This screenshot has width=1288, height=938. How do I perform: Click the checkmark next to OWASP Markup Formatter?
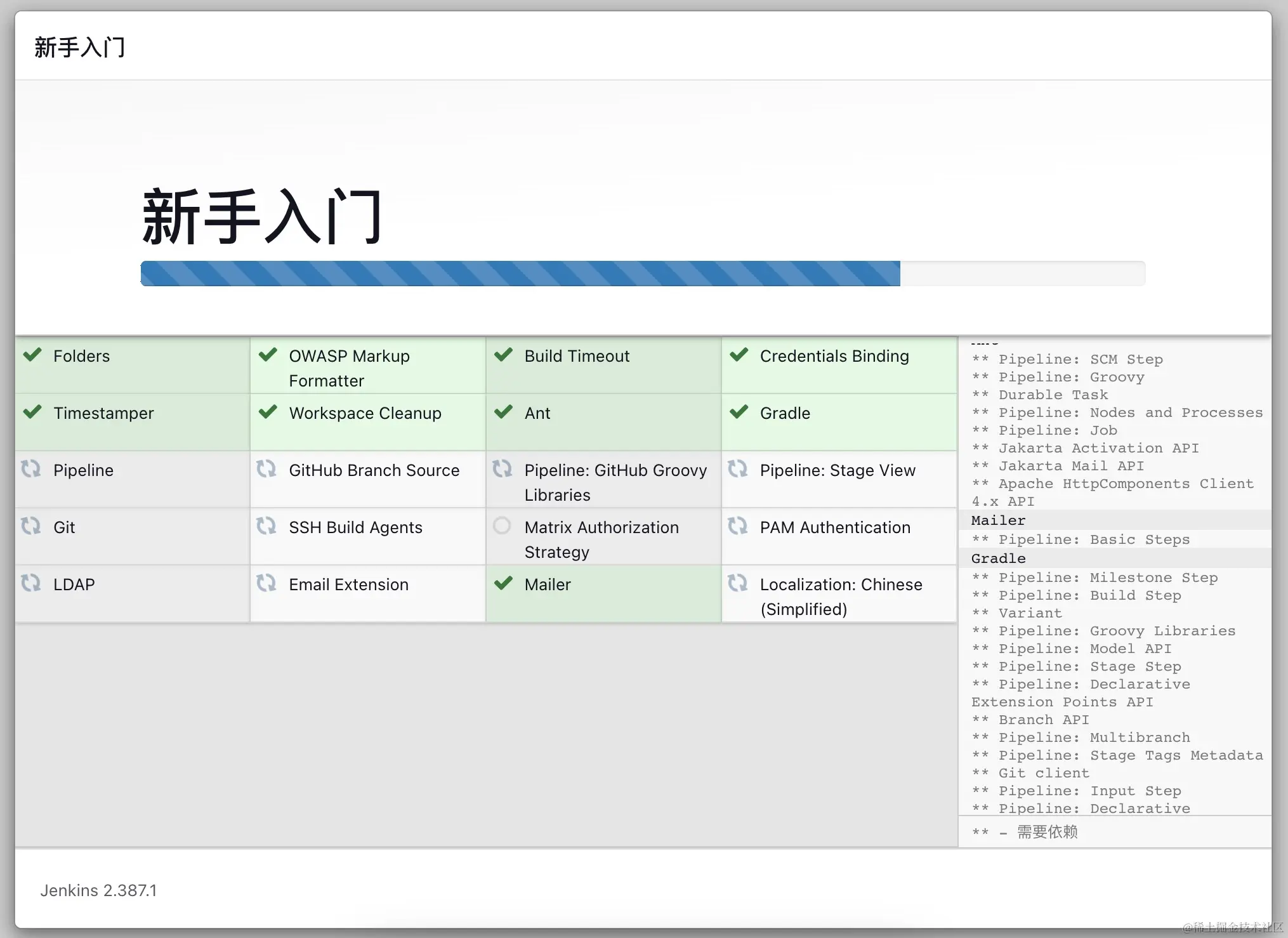pyautogui.click(x=268, y=355)
